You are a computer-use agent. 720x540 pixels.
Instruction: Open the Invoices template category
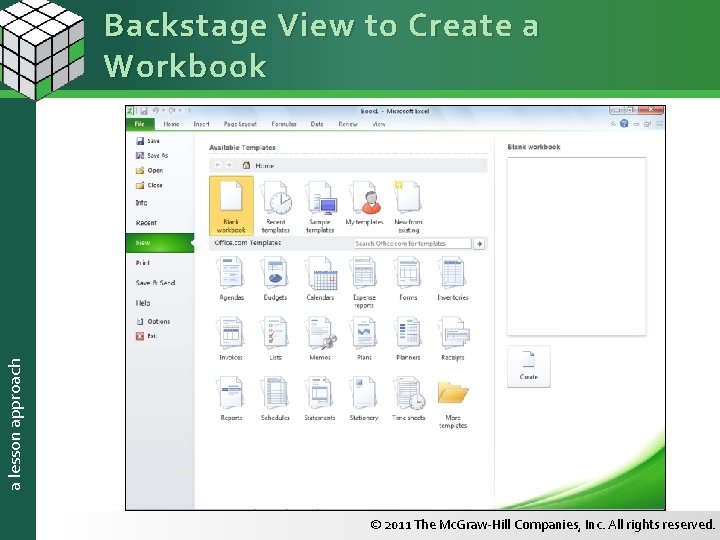(231, 338)
